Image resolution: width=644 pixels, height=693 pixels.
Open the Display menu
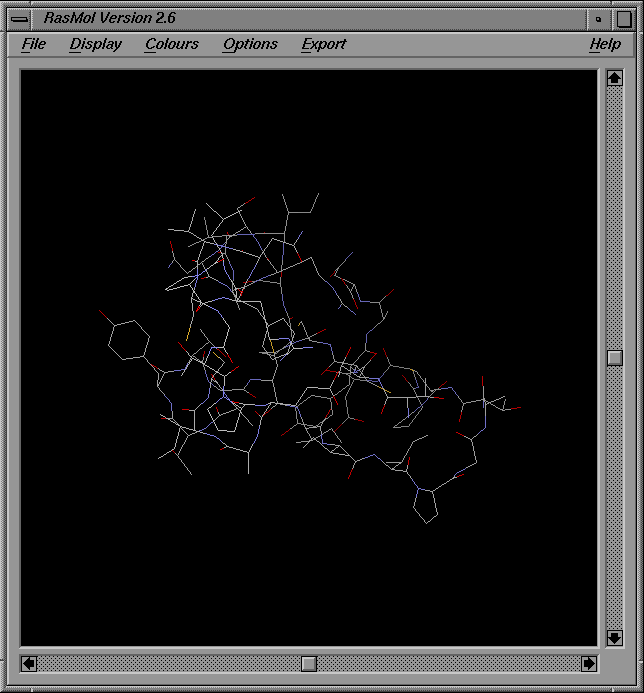click(96, 44)
